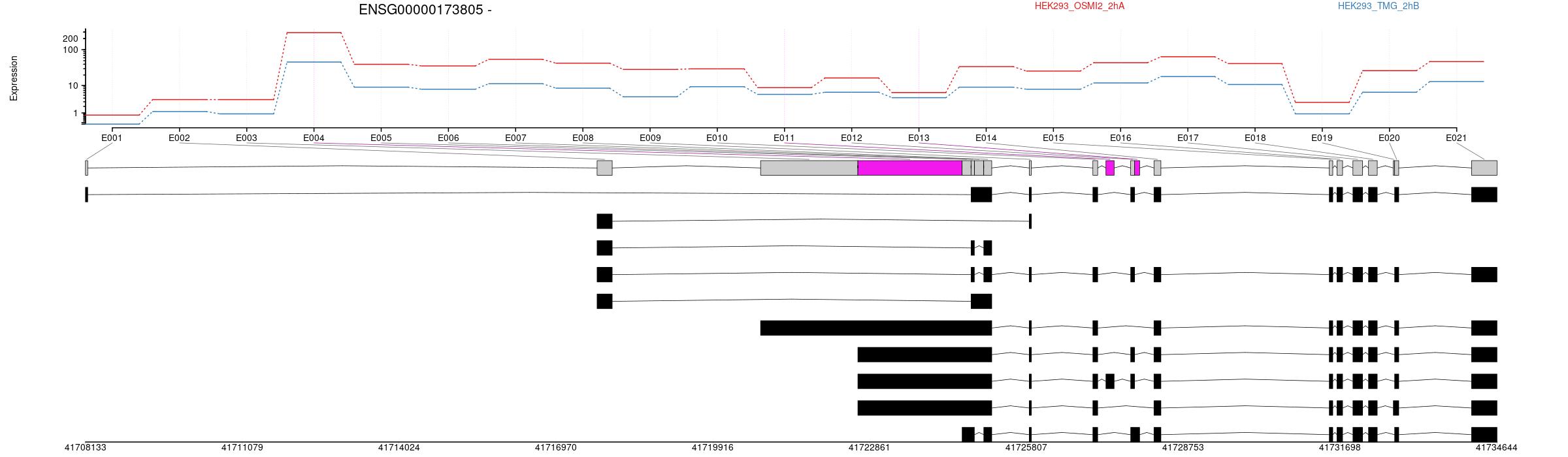Click y-axis tick value 1
This screenshot has height=457, width=1568.
click(x=76, y=114)
